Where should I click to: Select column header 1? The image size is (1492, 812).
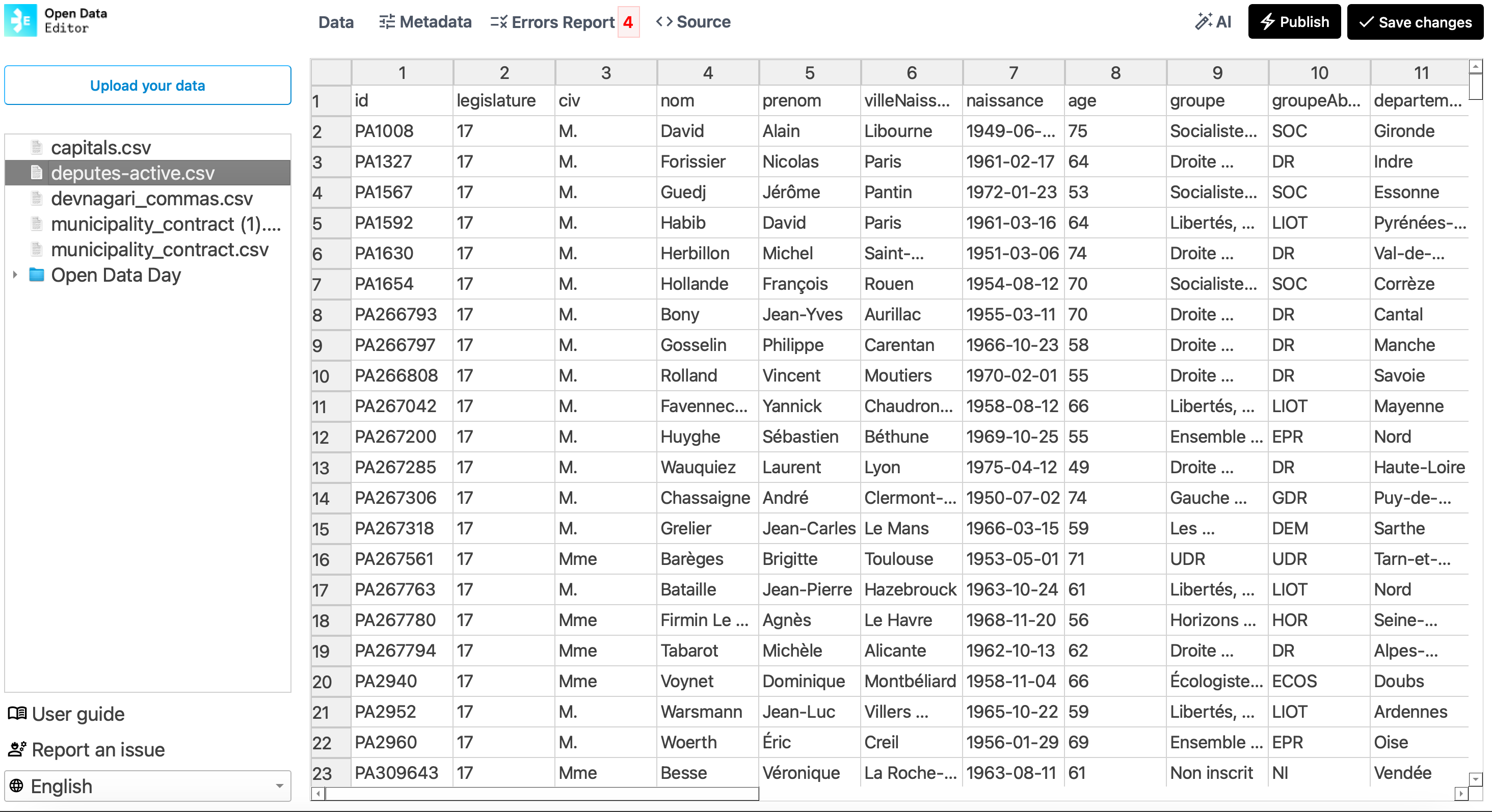pos(402,72)
